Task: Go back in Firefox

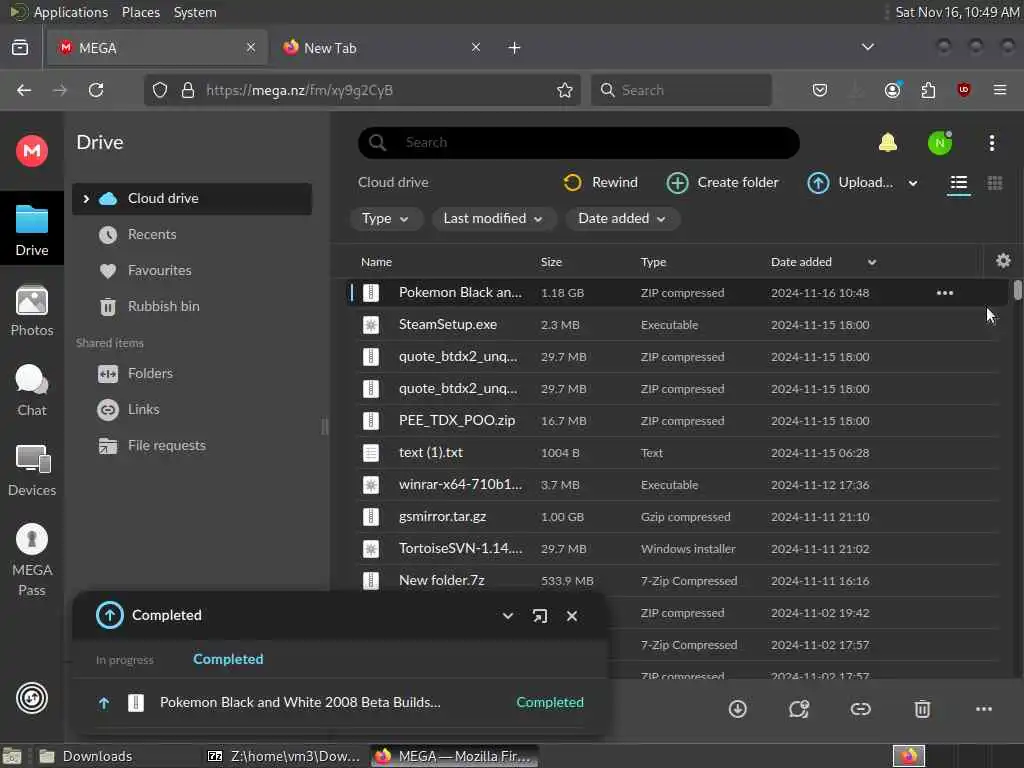Action: coord(24,90)
